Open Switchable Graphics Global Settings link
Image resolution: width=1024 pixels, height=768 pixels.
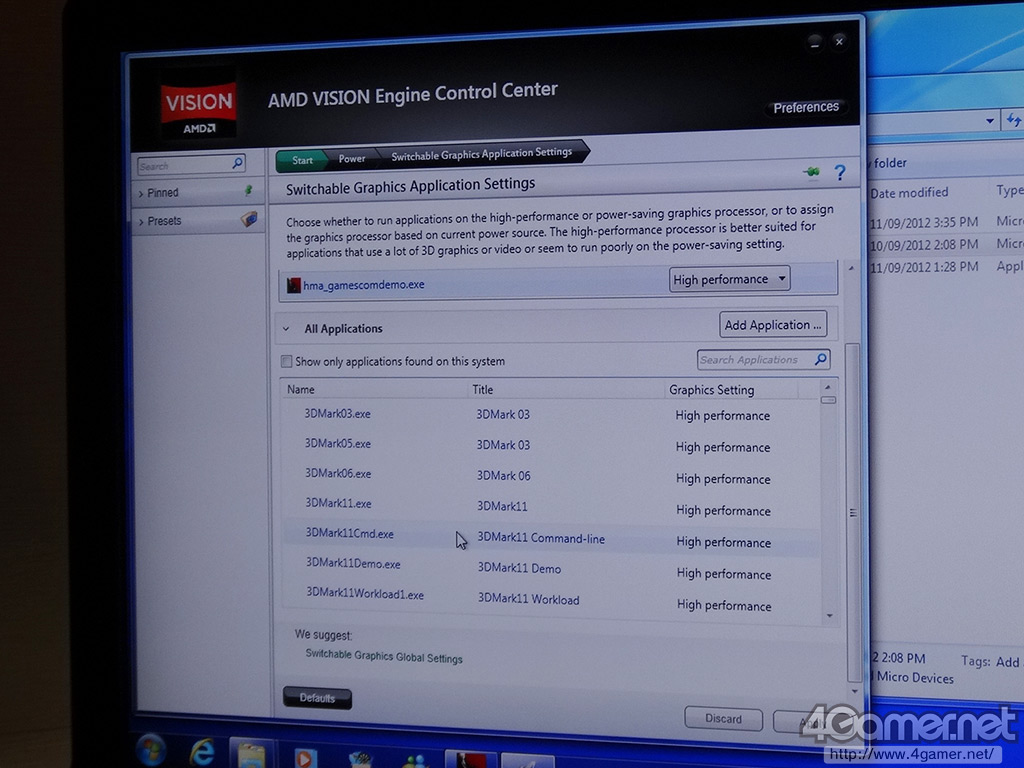pyautogui.click(x=384, y=656)
